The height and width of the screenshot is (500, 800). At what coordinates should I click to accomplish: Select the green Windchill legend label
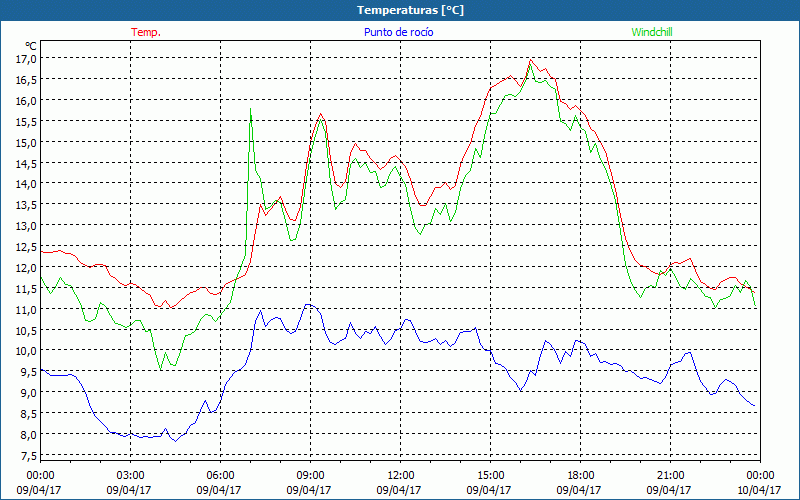(652, 32)
